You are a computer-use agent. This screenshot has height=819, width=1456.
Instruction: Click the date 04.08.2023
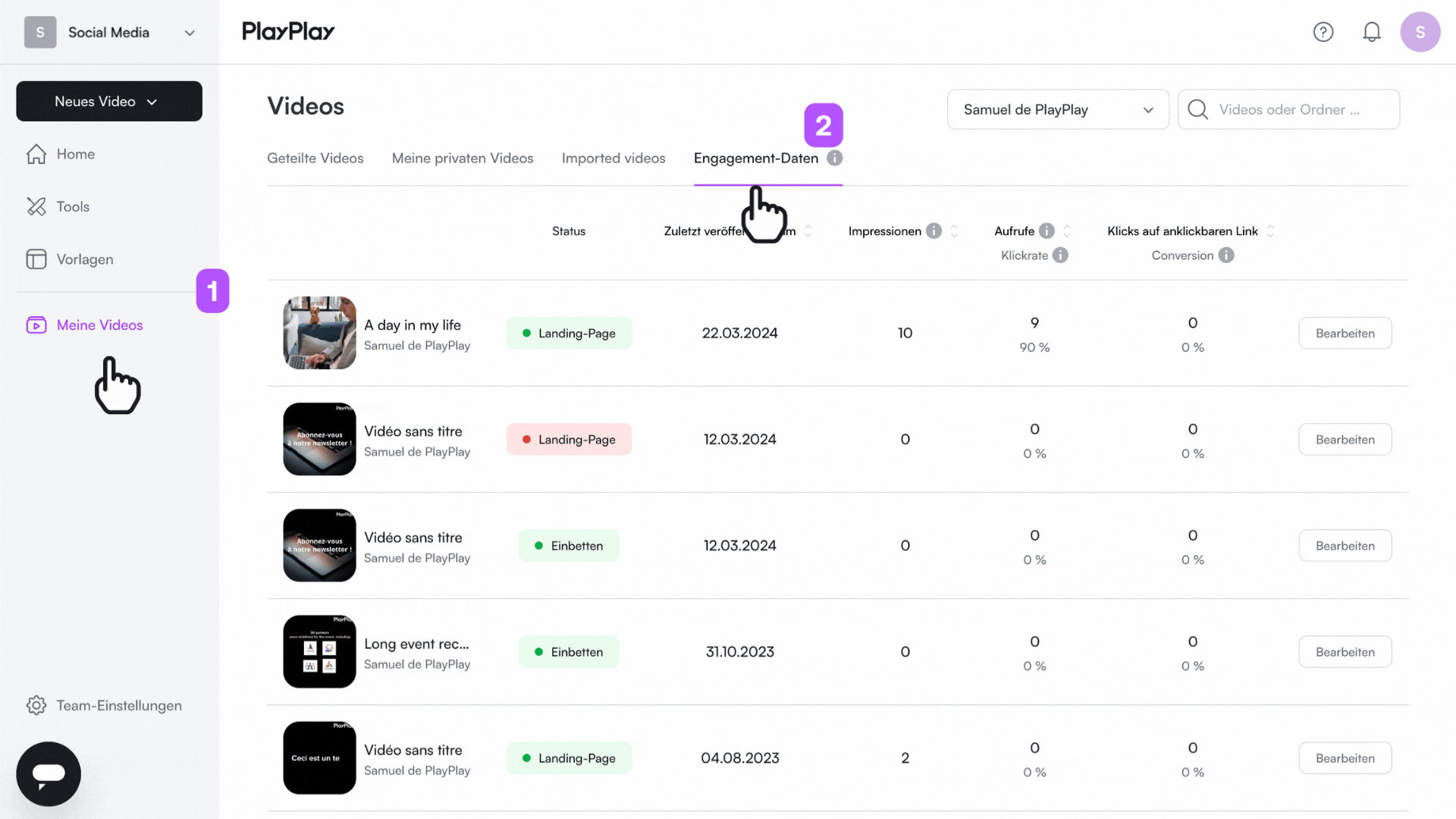[x=740, y=758]
